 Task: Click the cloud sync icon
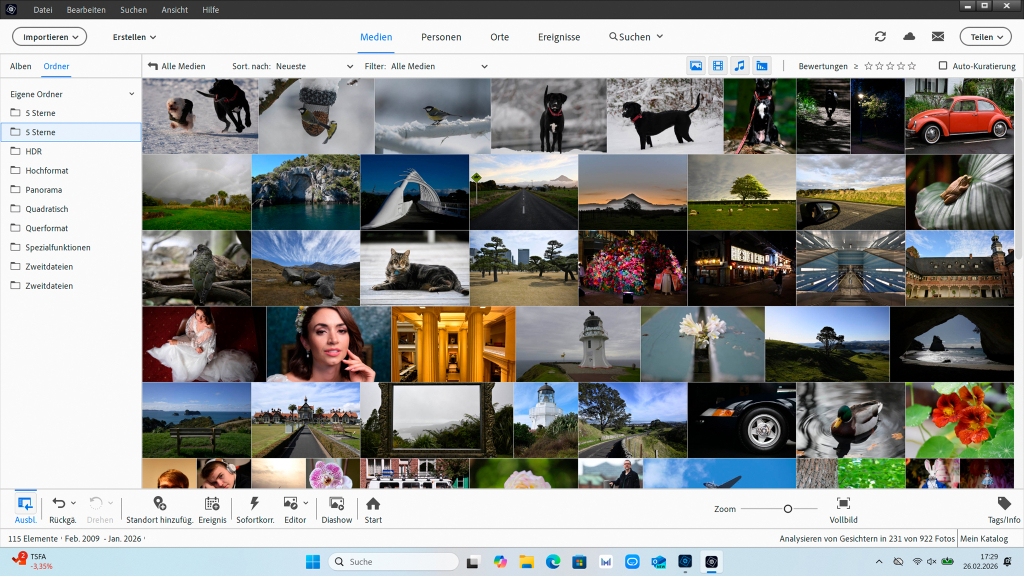[x=908, y=36]
